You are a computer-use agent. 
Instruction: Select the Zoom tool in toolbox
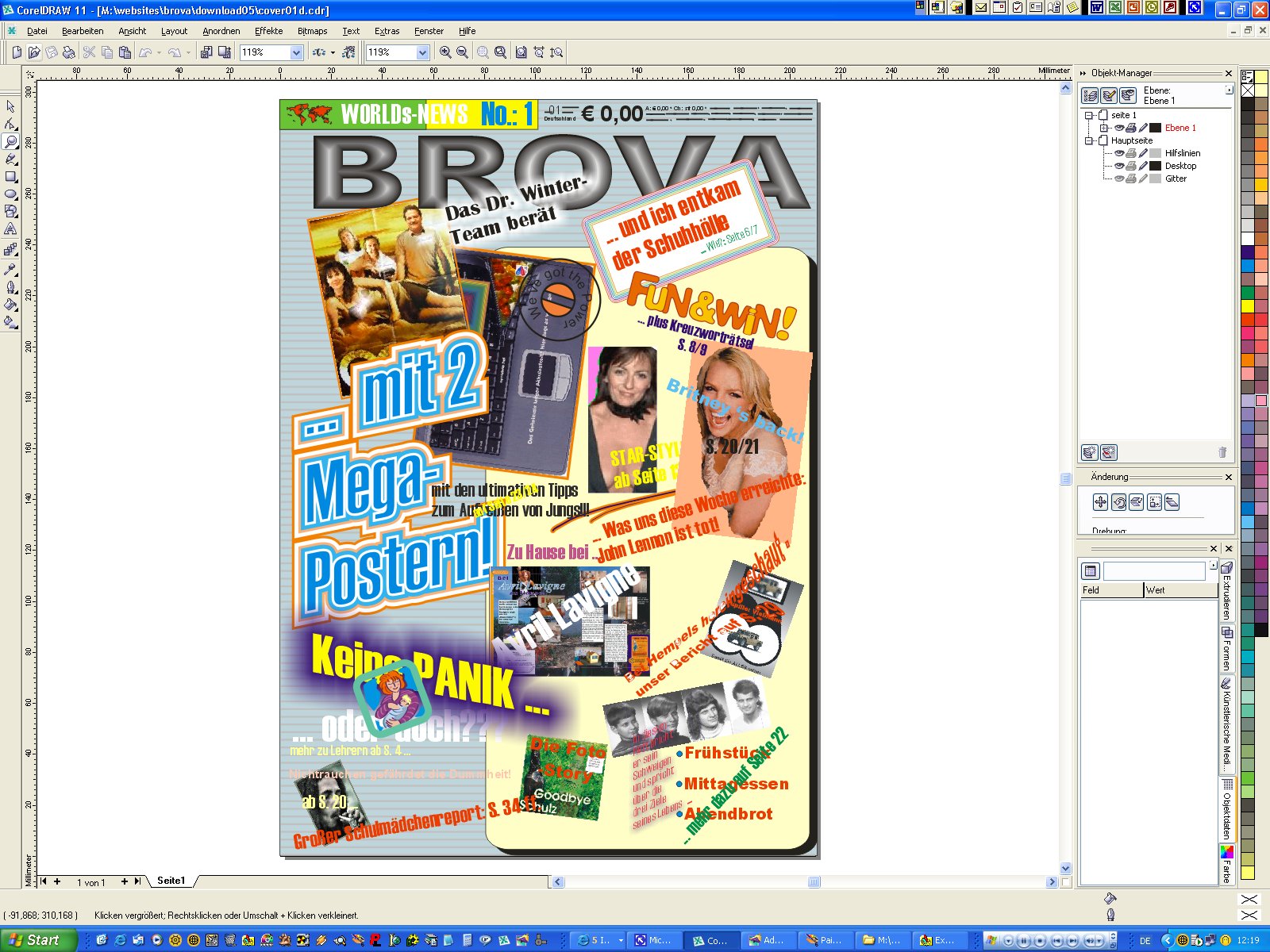click(x=10, y=141)
